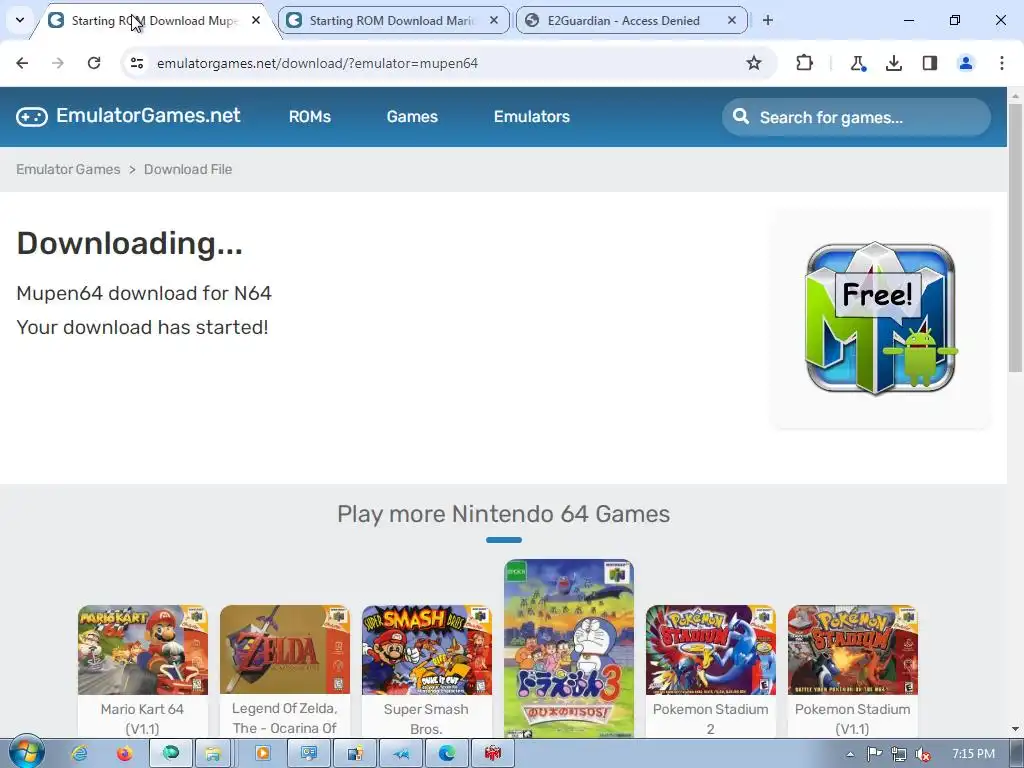Reload the current page
1024x768 pixels.
[x=94, y=63]
